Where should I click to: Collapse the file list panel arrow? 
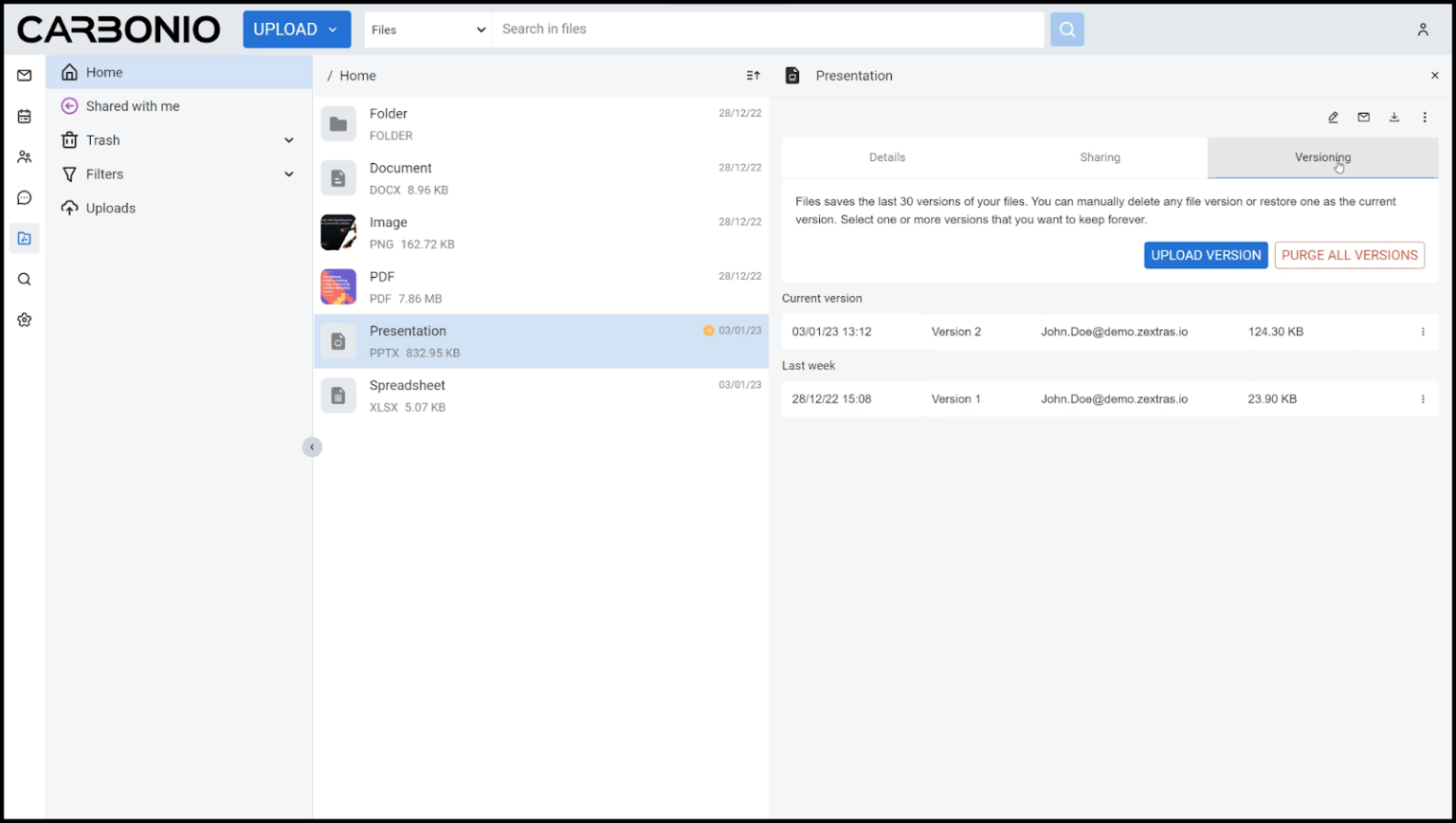tap(312, 447)
